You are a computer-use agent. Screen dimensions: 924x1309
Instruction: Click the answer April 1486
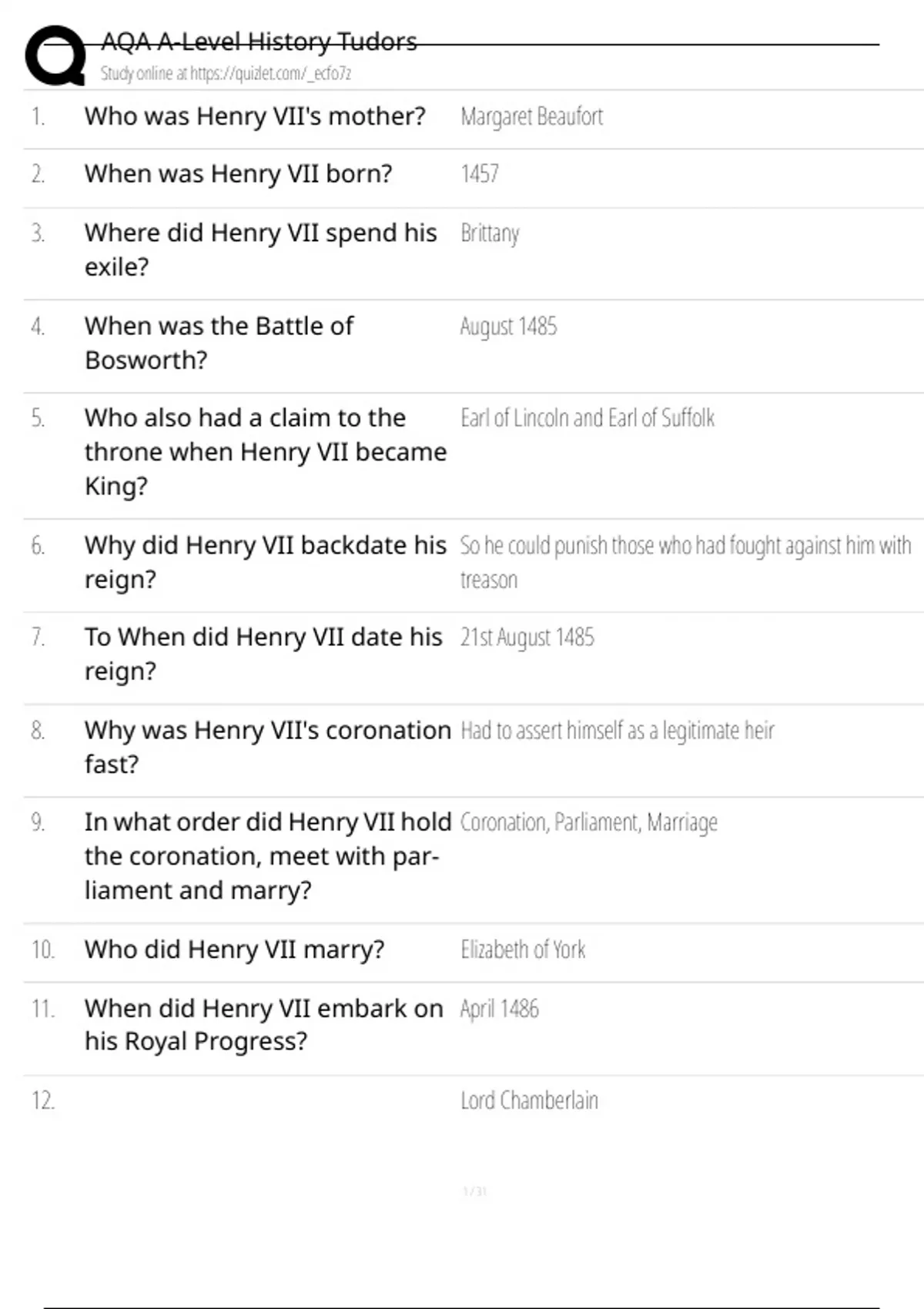[x=500, y=1009]
